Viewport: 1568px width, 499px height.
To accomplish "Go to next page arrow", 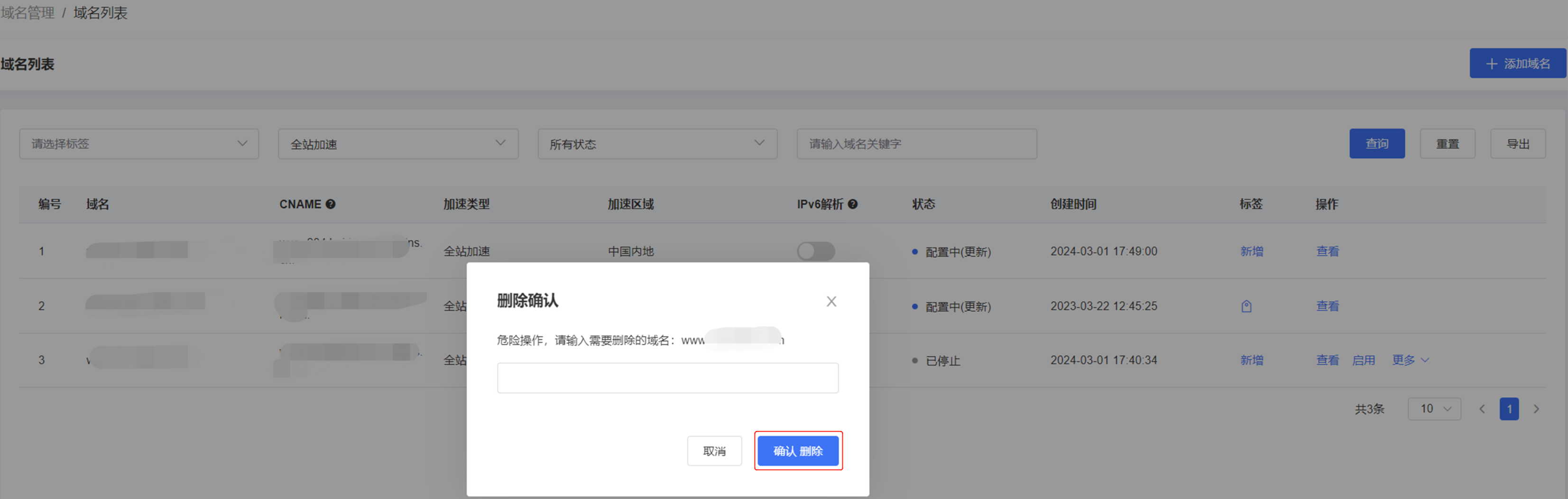I will point(1536,409).
